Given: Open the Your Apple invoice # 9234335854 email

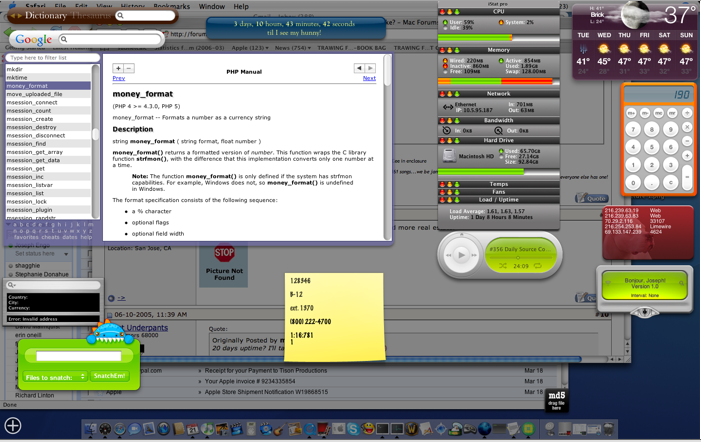Looking at the screenshot, I should [x=250, y=381].
